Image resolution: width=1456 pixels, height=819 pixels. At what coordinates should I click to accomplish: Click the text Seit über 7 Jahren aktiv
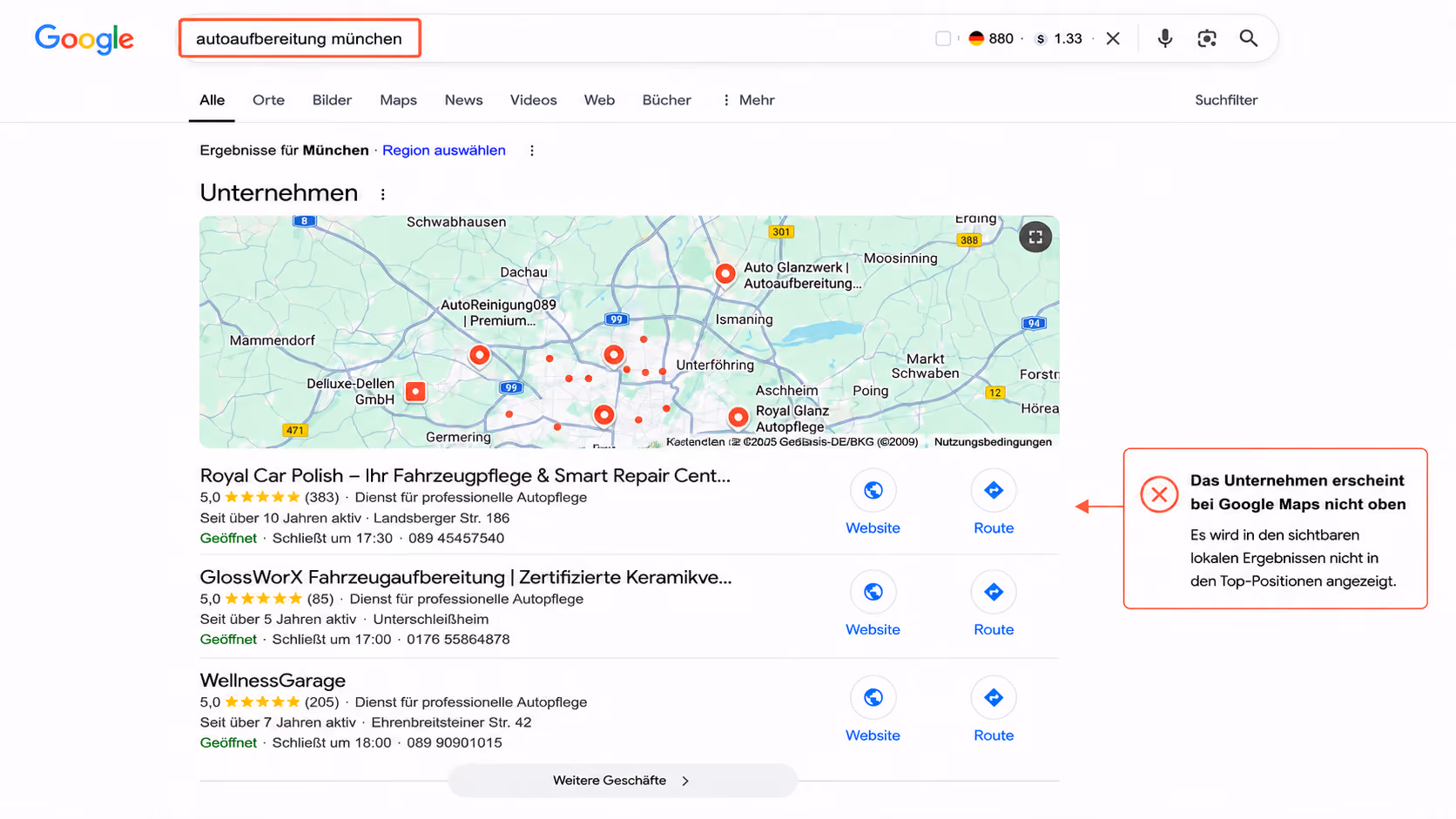(278, 722)
